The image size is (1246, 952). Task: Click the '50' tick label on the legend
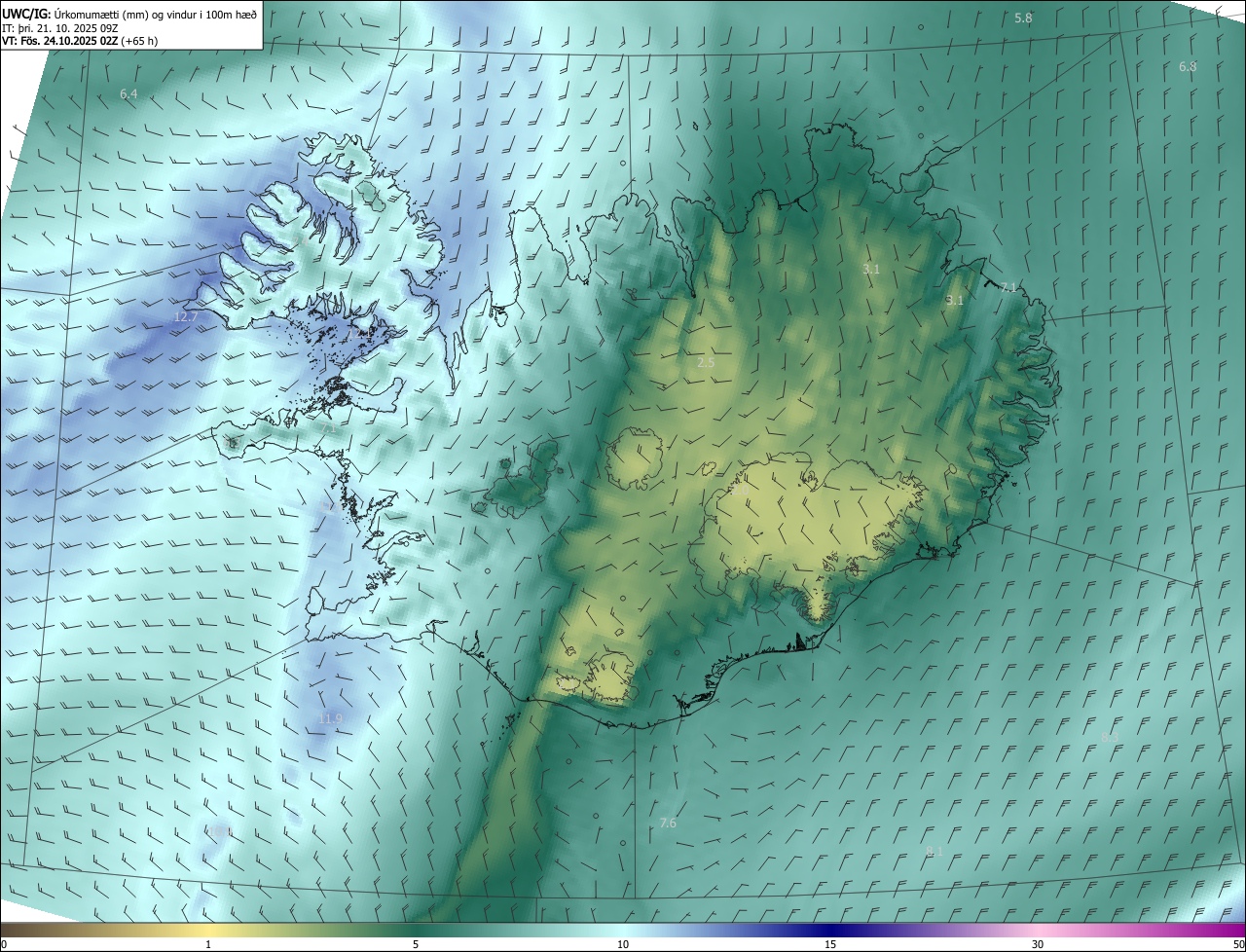pos(1238,945)
